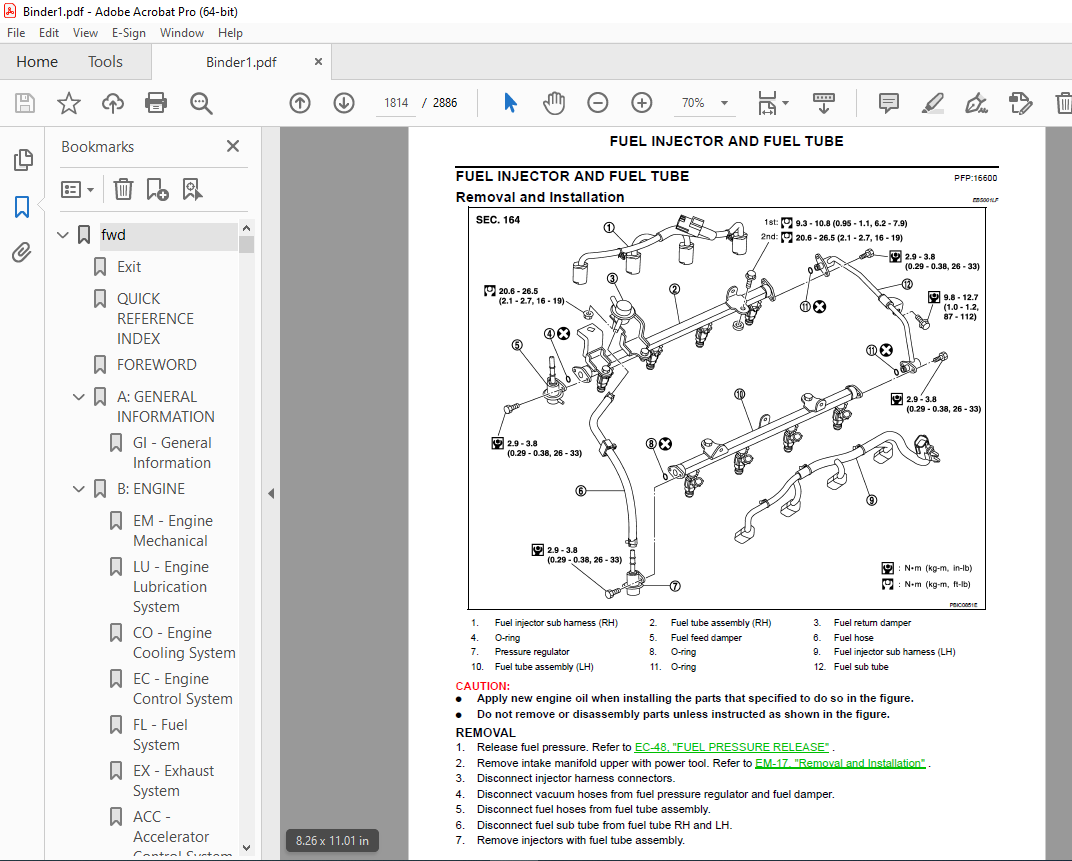Find current bookmark icon
This screenshot has height=861, width=1072.
click(x=192, y=189)
